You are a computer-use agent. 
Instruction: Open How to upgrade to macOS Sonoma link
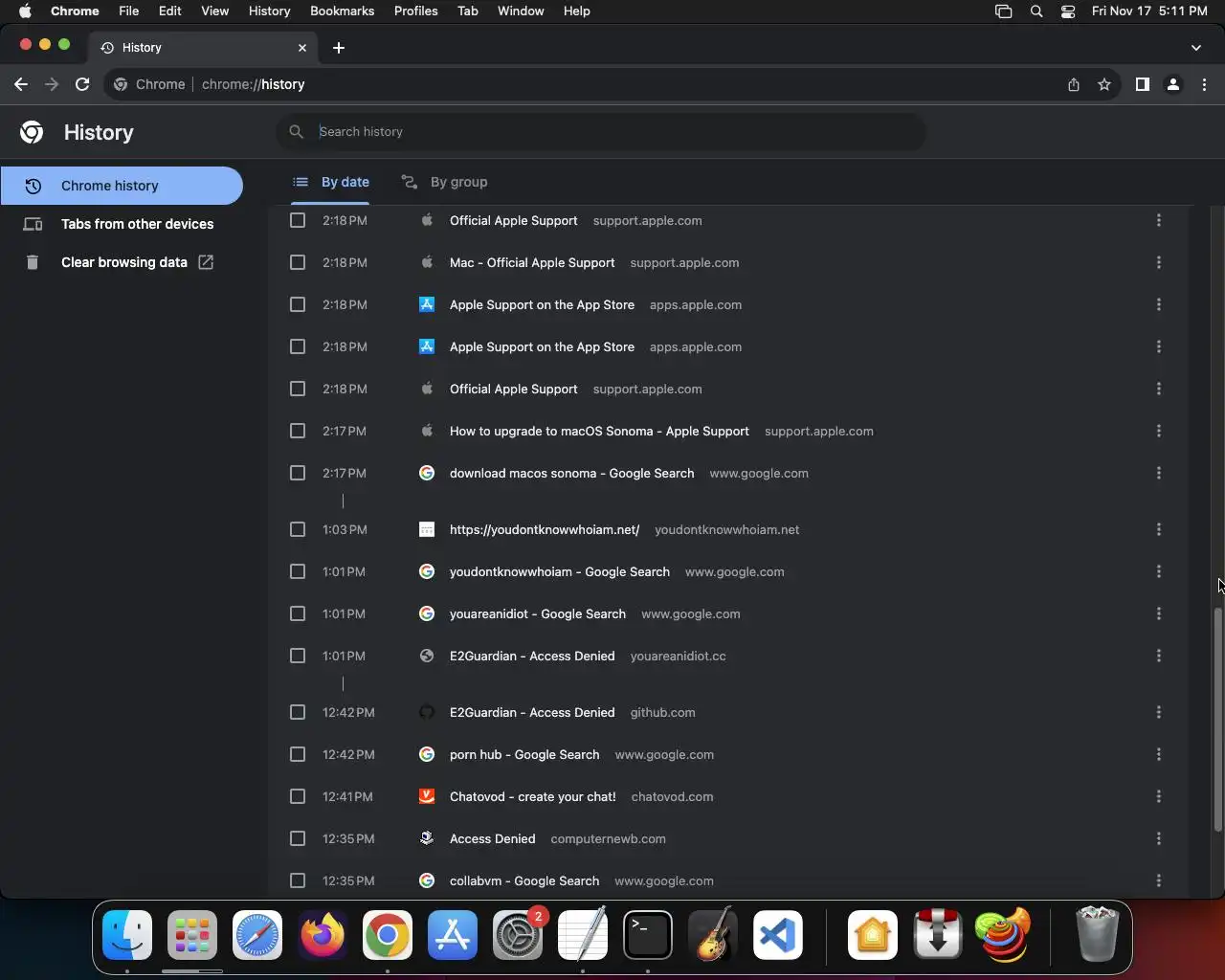(599, 431)
